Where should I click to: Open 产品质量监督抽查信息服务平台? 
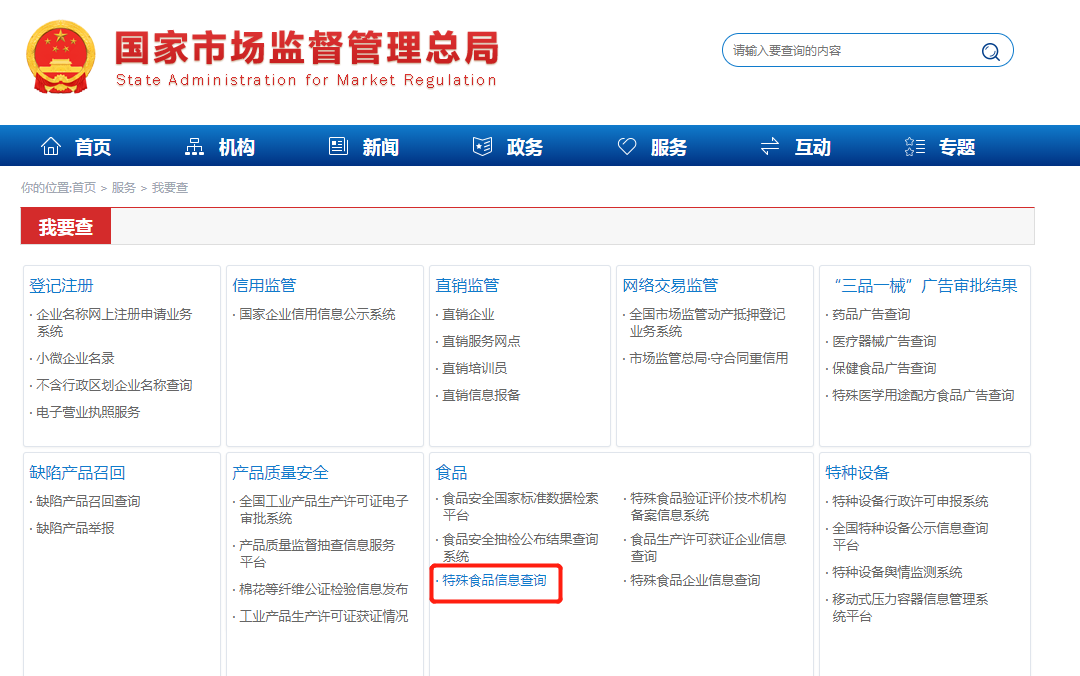tap(317, 553)
